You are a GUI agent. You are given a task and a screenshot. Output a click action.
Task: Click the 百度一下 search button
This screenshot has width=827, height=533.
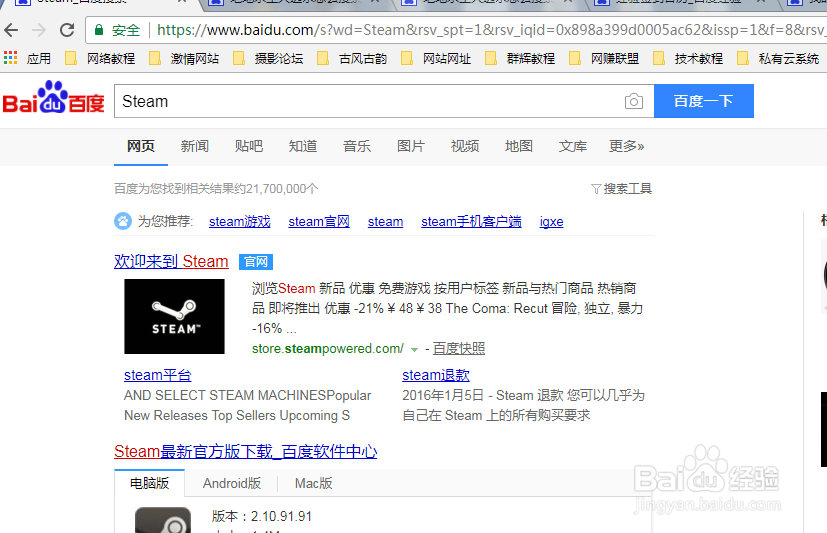click(704, 101)
